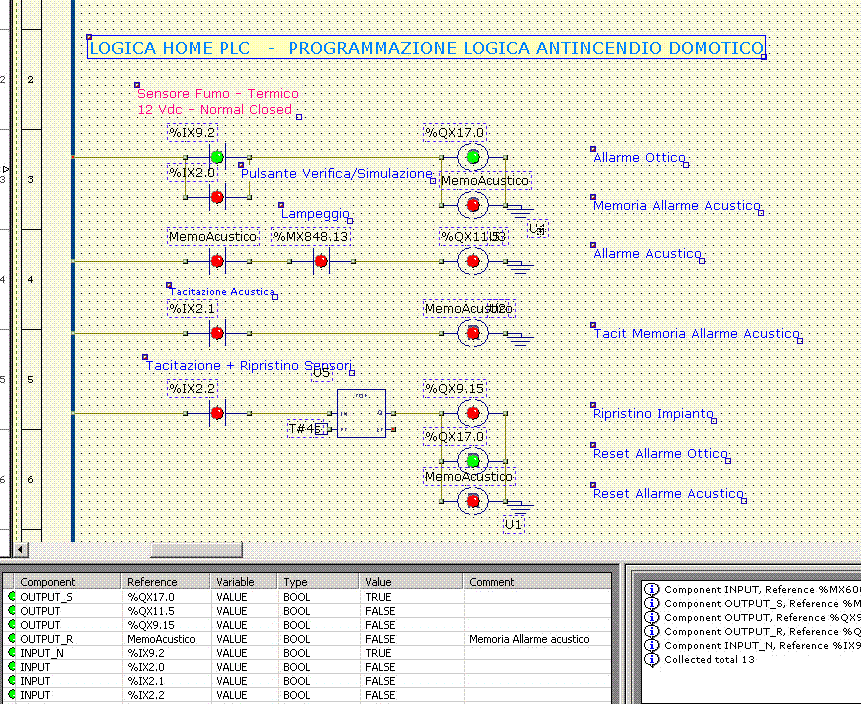Select the INPUT_N %IX9.2 table row
The width and height of the screenshot is (861, 704).
point(40,653)
